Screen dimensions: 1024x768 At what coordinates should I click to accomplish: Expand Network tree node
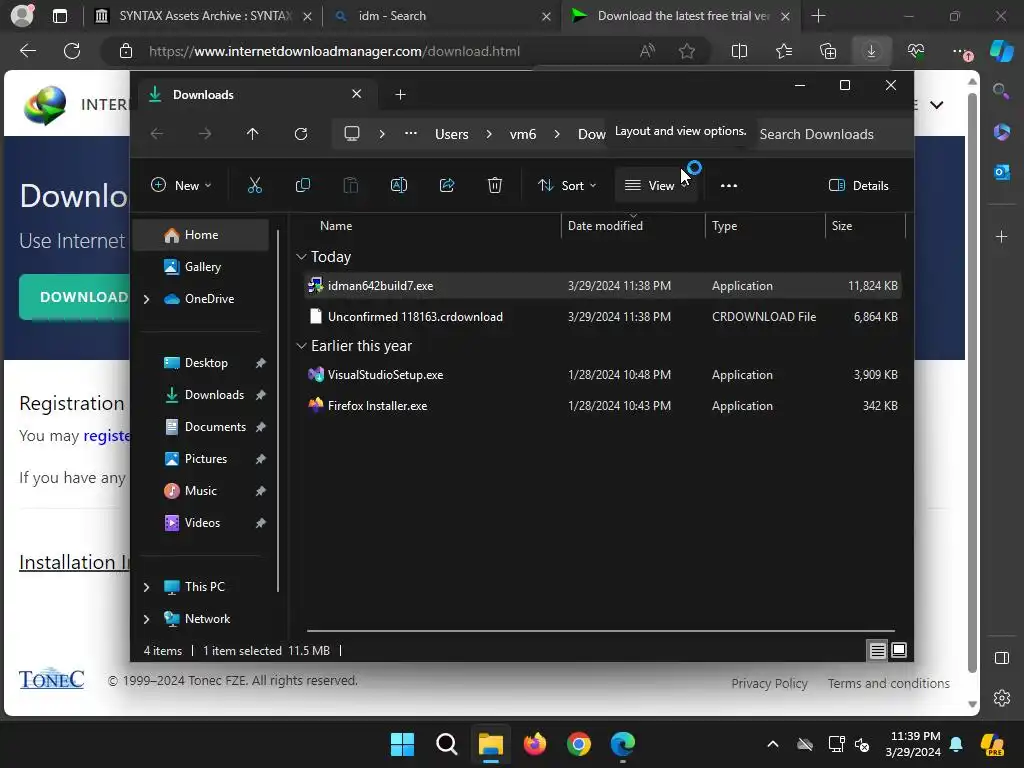[x=147, y=619]
